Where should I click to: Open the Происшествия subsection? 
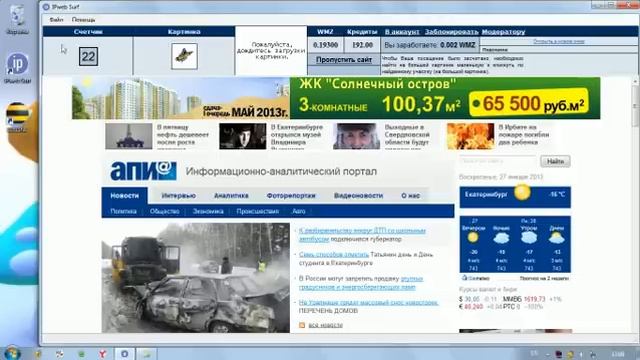pyautogui.click(x=258, y=211)
